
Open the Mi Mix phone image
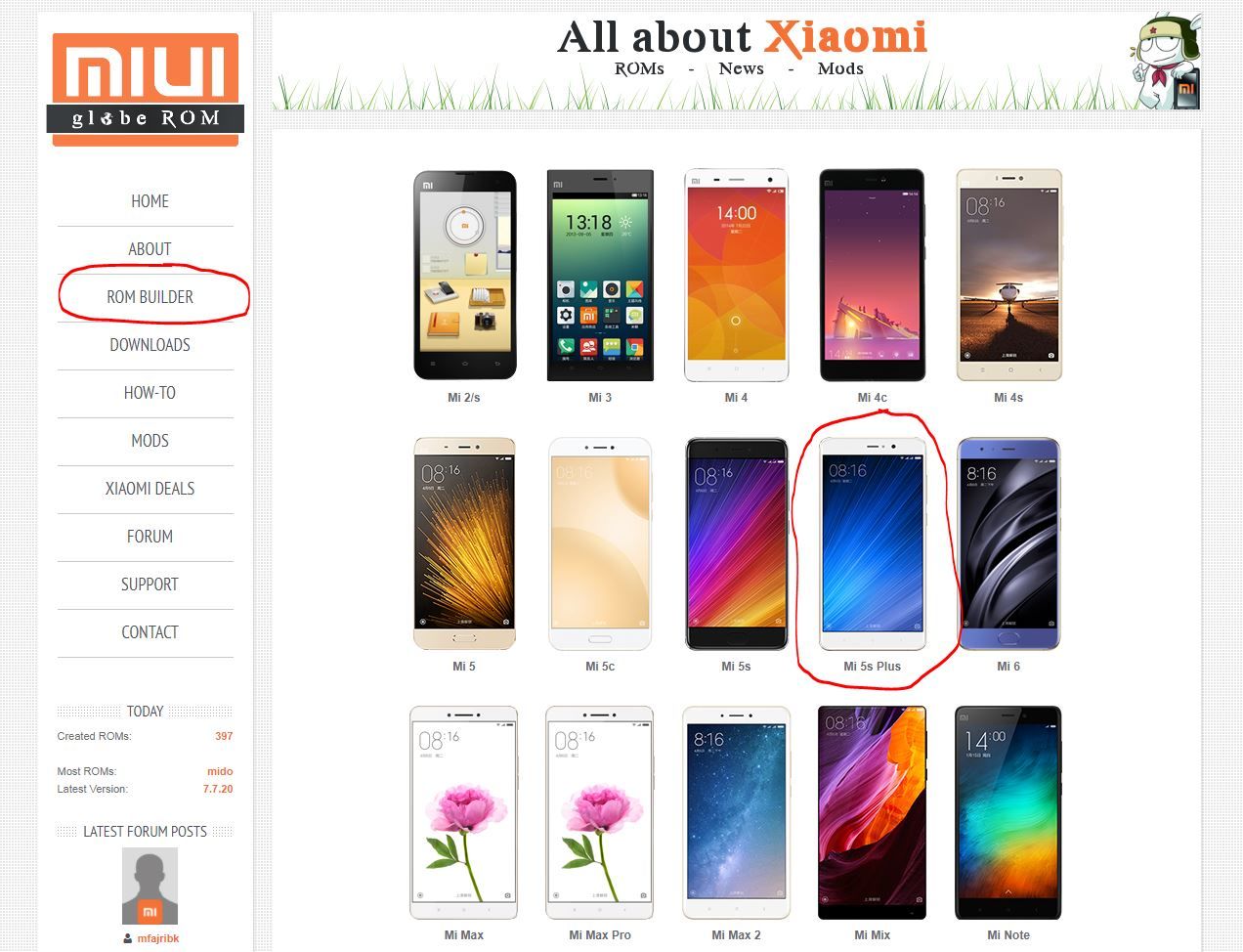coord(873,813)
